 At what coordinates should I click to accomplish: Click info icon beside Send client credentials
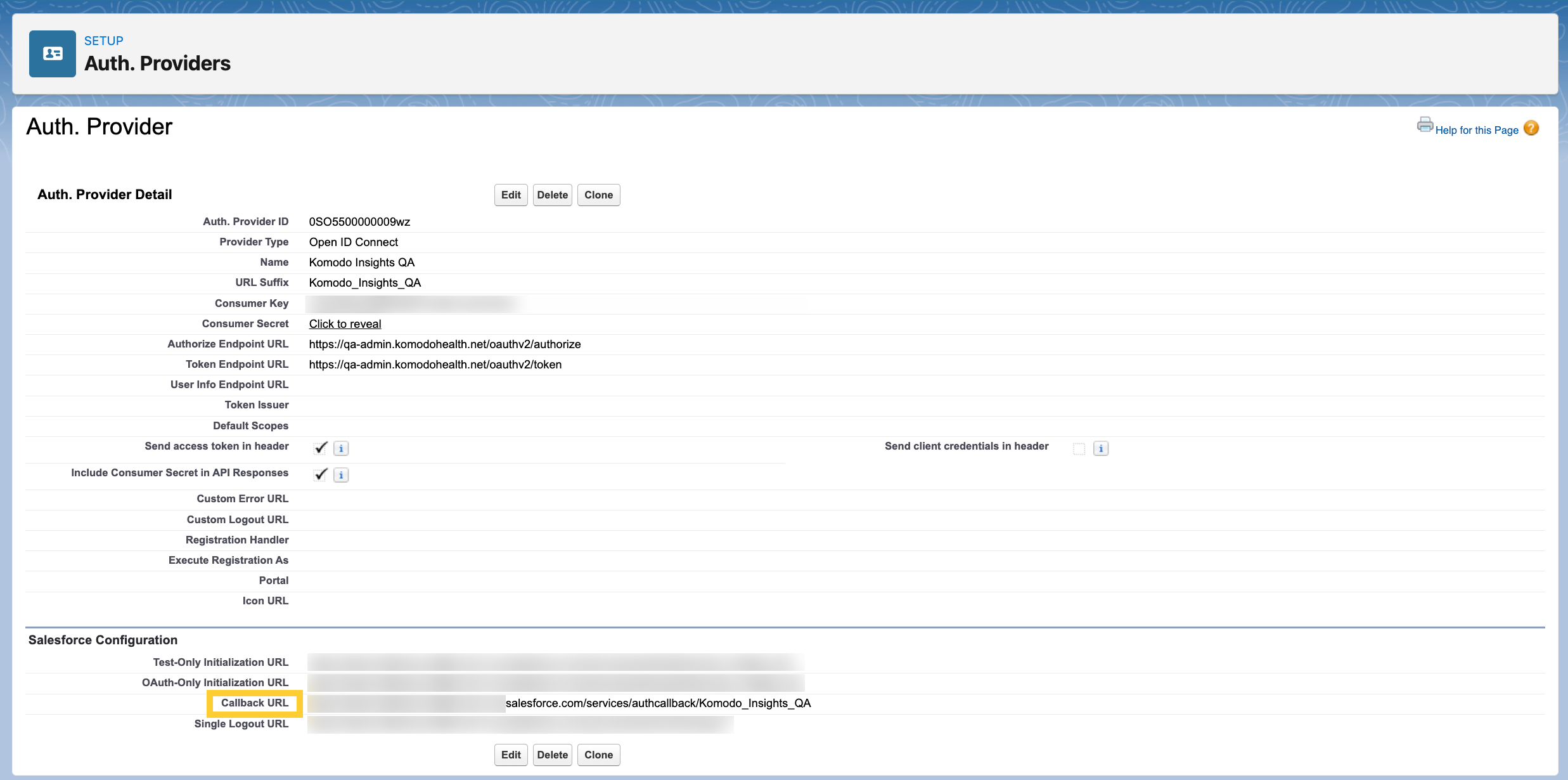coord(1101,449)
